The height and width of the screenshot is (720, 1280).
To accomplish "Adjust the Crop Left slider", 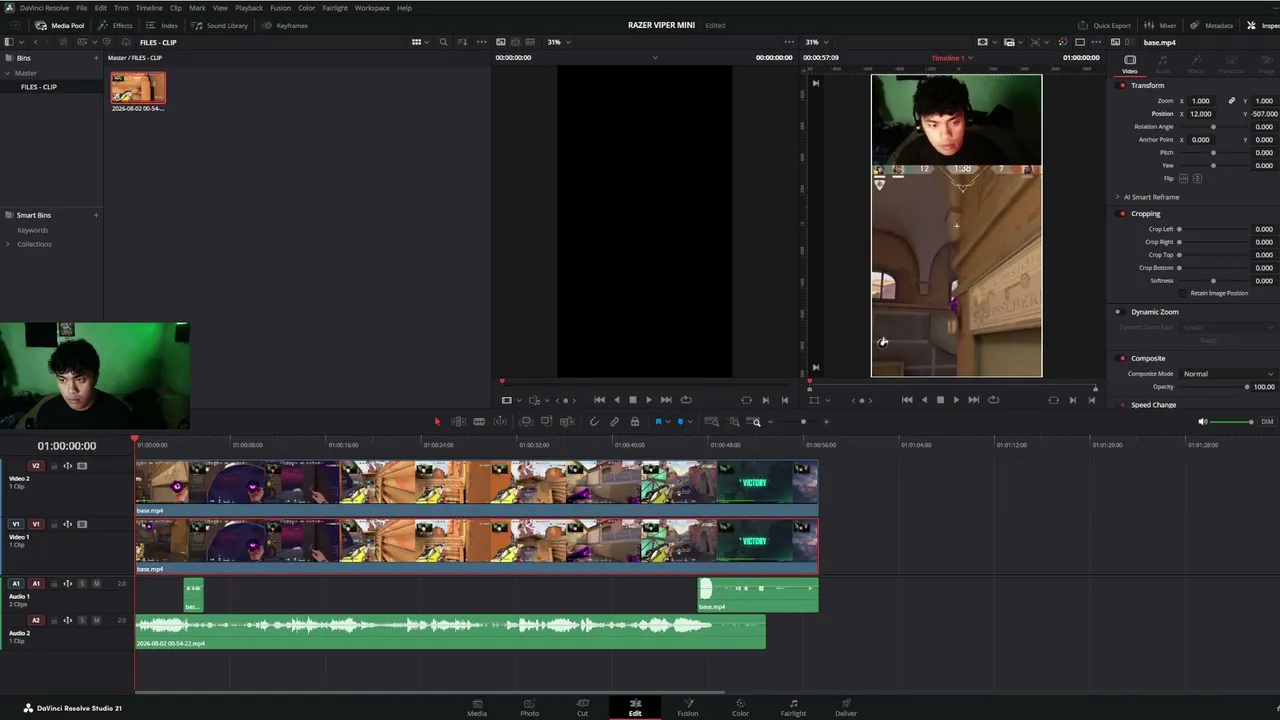I will (1212, 229).
